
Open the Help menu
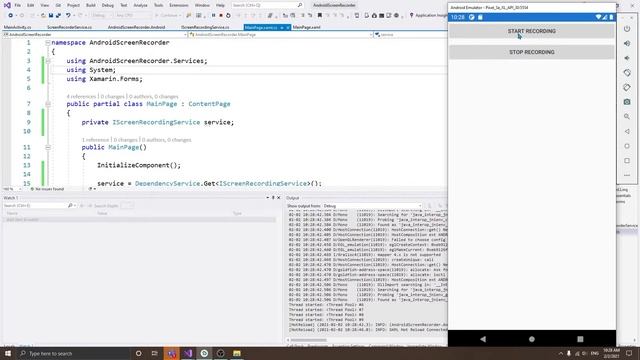point(220,5)
